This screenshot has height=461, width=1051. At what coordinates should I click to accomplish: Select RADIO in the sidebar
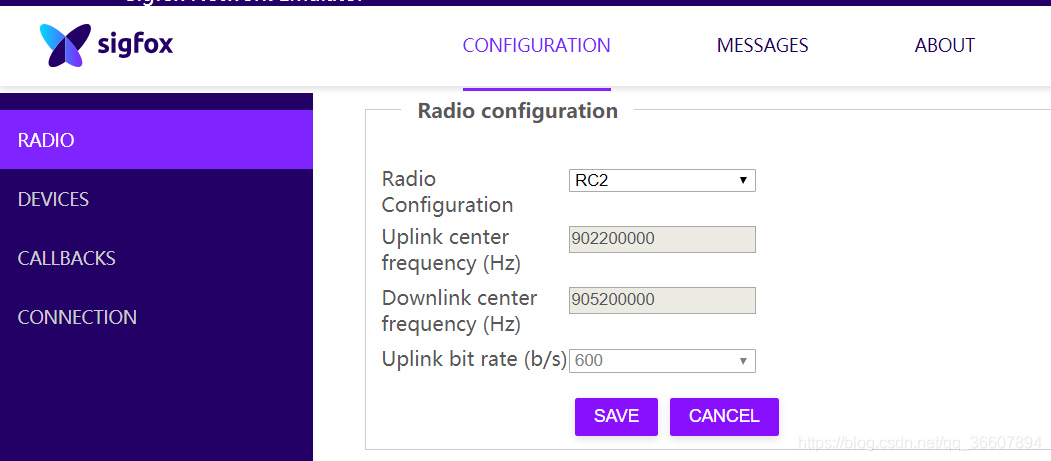[x=156, y=139]
